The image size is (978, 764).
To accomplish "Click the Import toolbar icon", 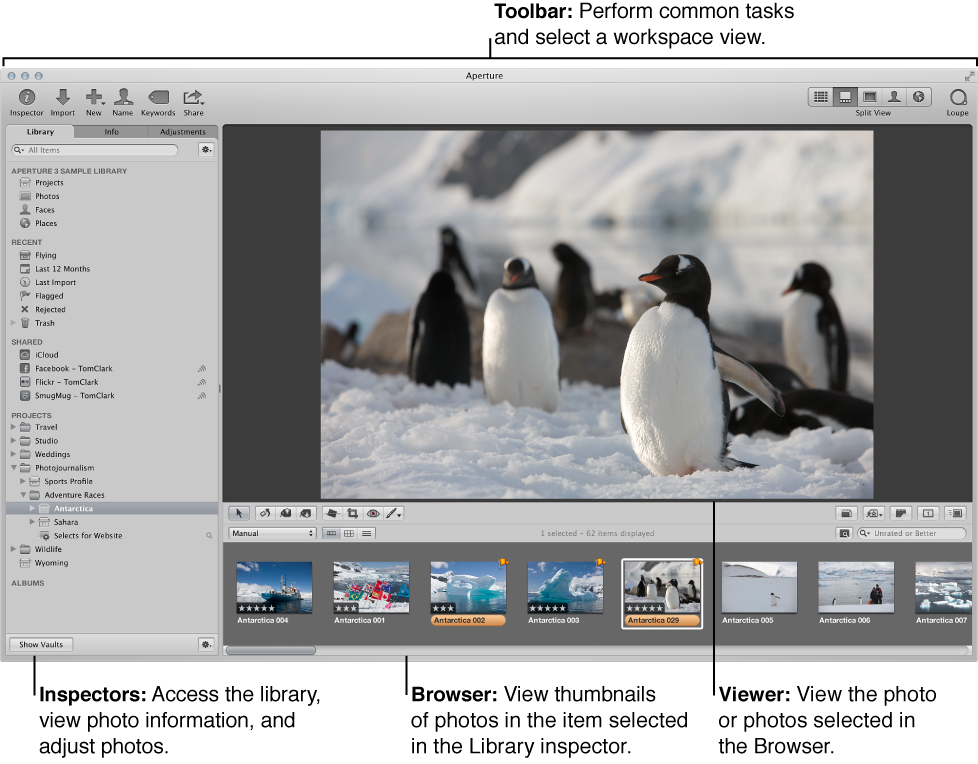I will tap(62, 97).
